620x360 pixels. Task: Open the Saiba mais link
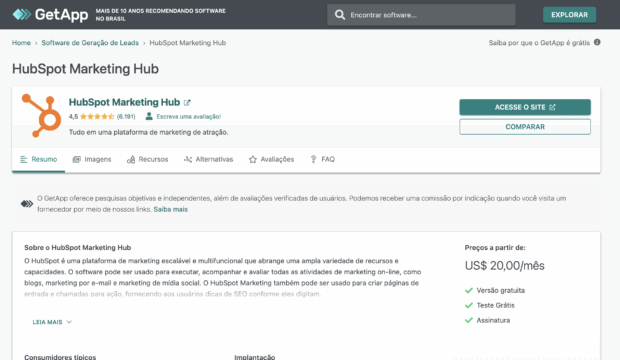(x=171, y=209)
